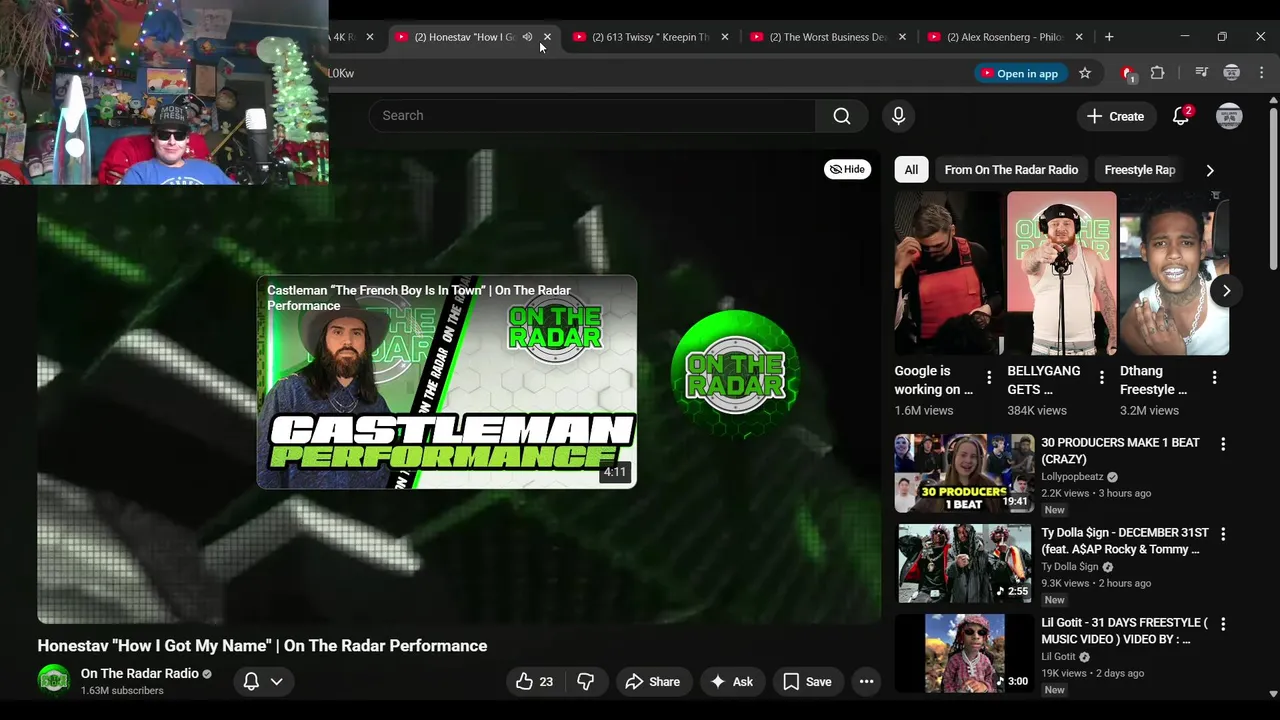The width and height of the screenshot is (1280, 720).
Task: Toggle channel notification bell for On The Radar
Action: click(251, 682)
